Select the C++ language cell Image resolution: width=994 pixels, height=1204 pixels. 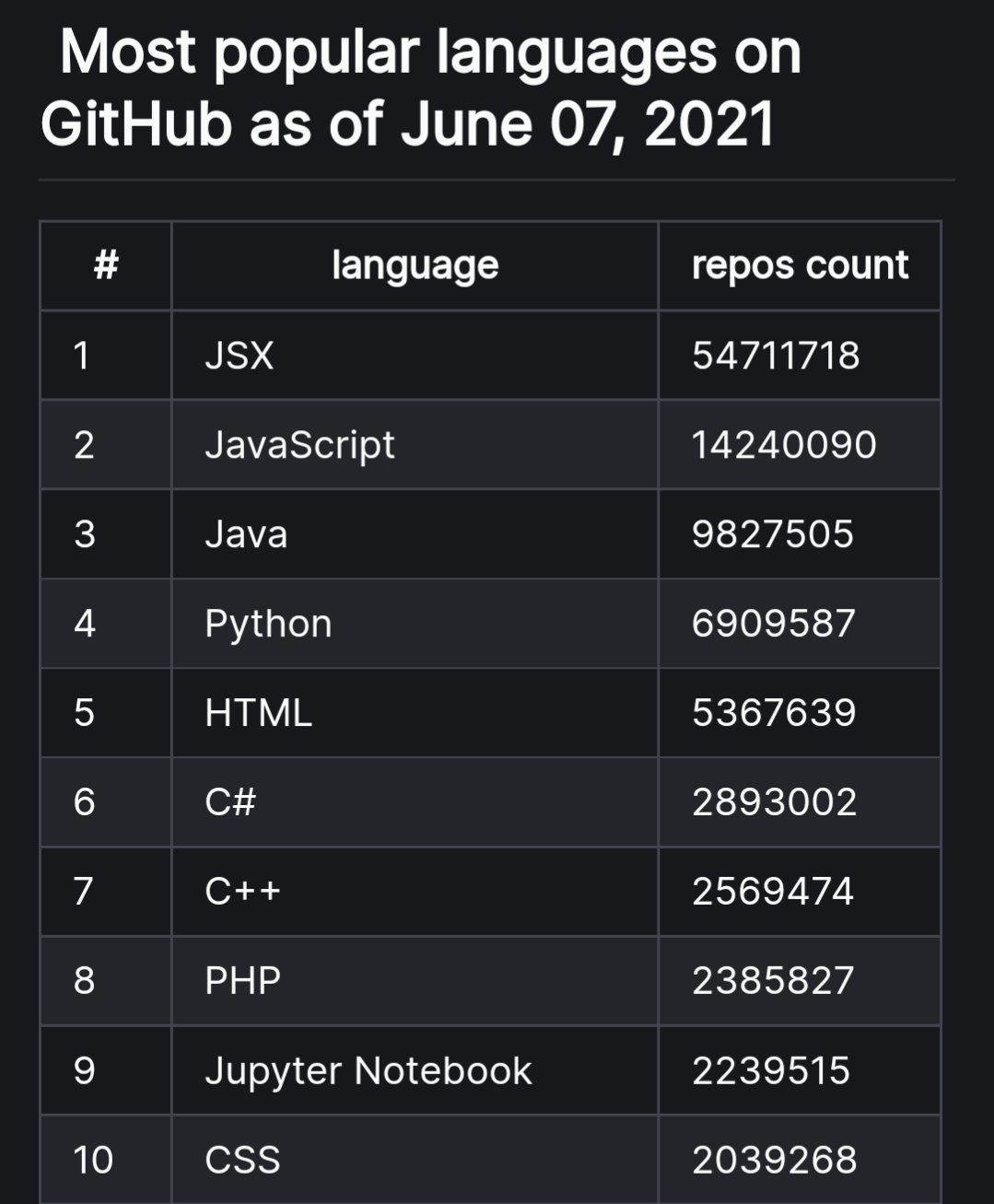[415, 892]
